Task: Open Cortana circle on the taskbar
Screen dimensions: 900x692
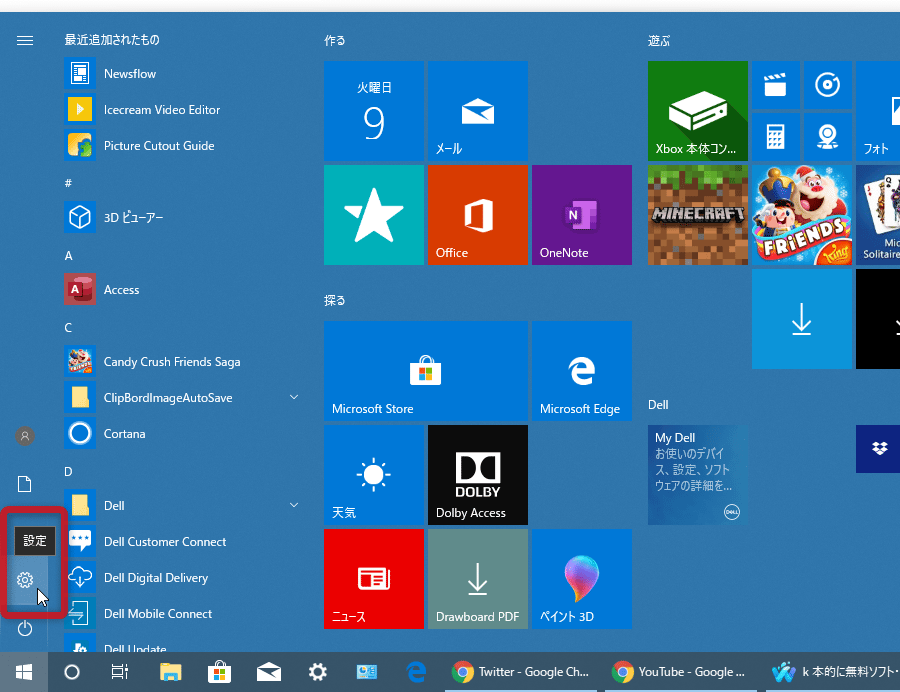Action: [x=72, y=672]
